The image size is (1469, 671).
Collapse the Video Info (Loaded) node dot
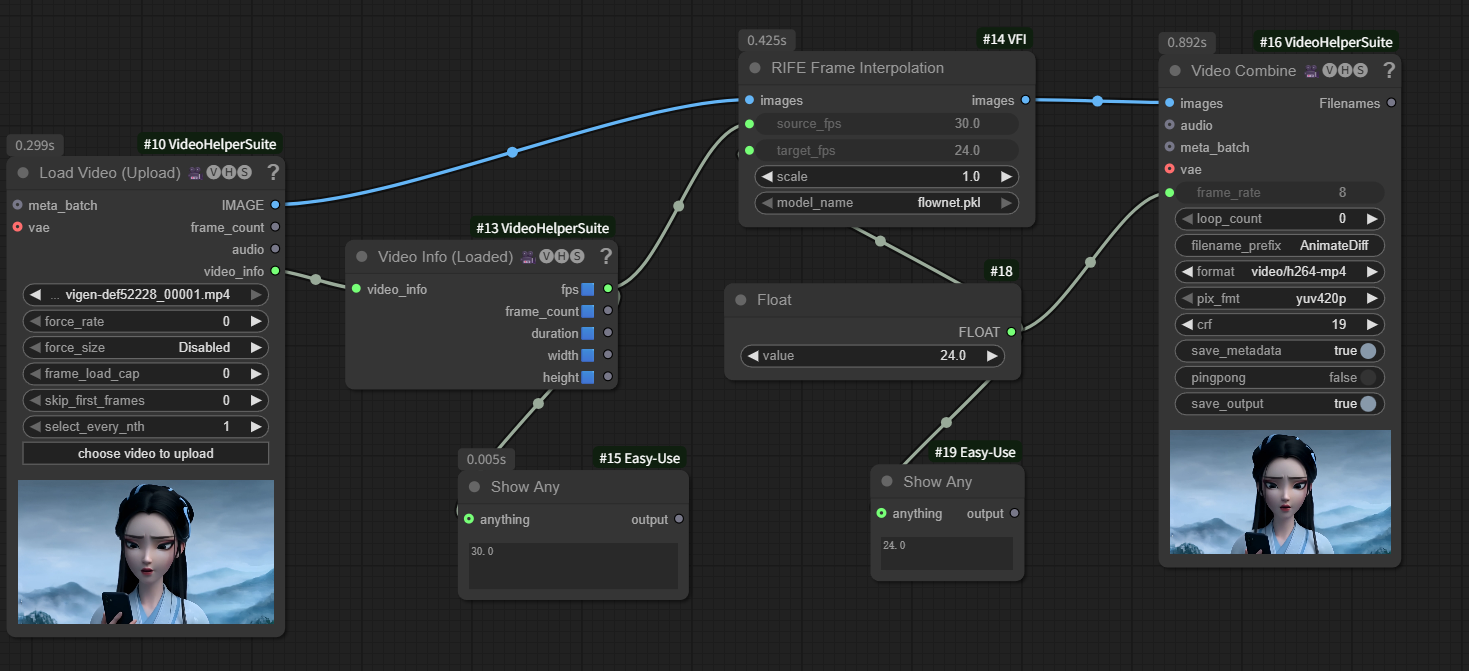(x=361, y=257)
